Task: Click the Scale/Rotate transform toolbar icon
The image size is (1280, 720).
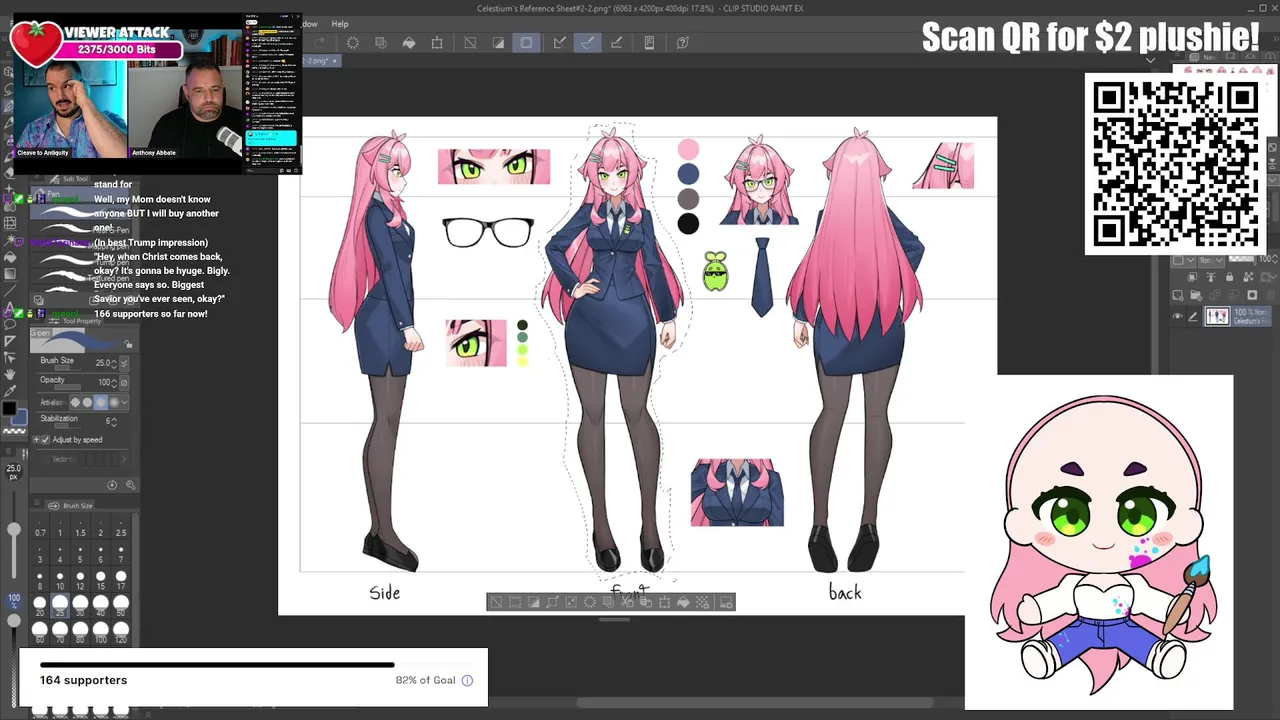Action: point(437,43)
